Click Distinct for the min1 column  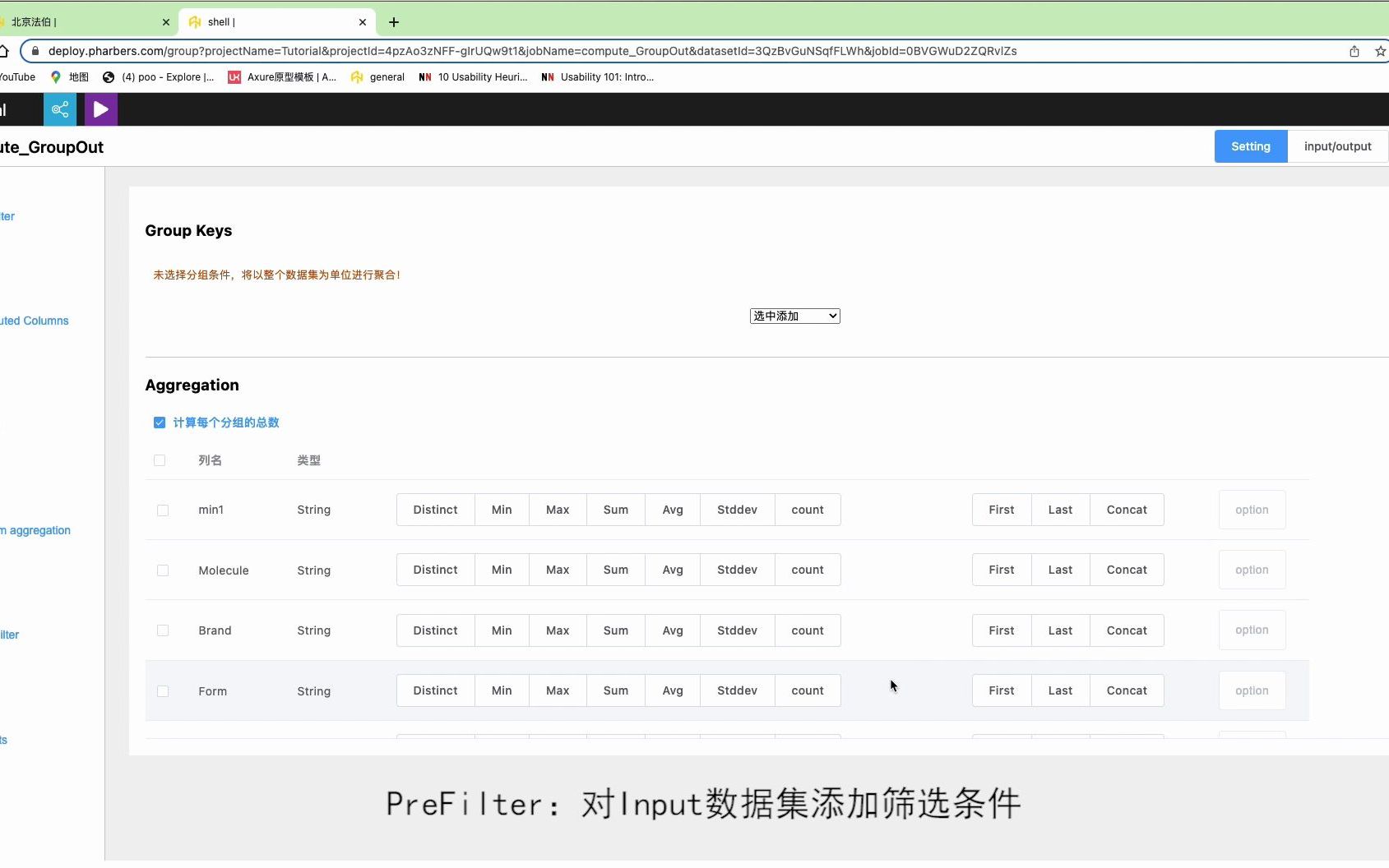pos(436,510)
